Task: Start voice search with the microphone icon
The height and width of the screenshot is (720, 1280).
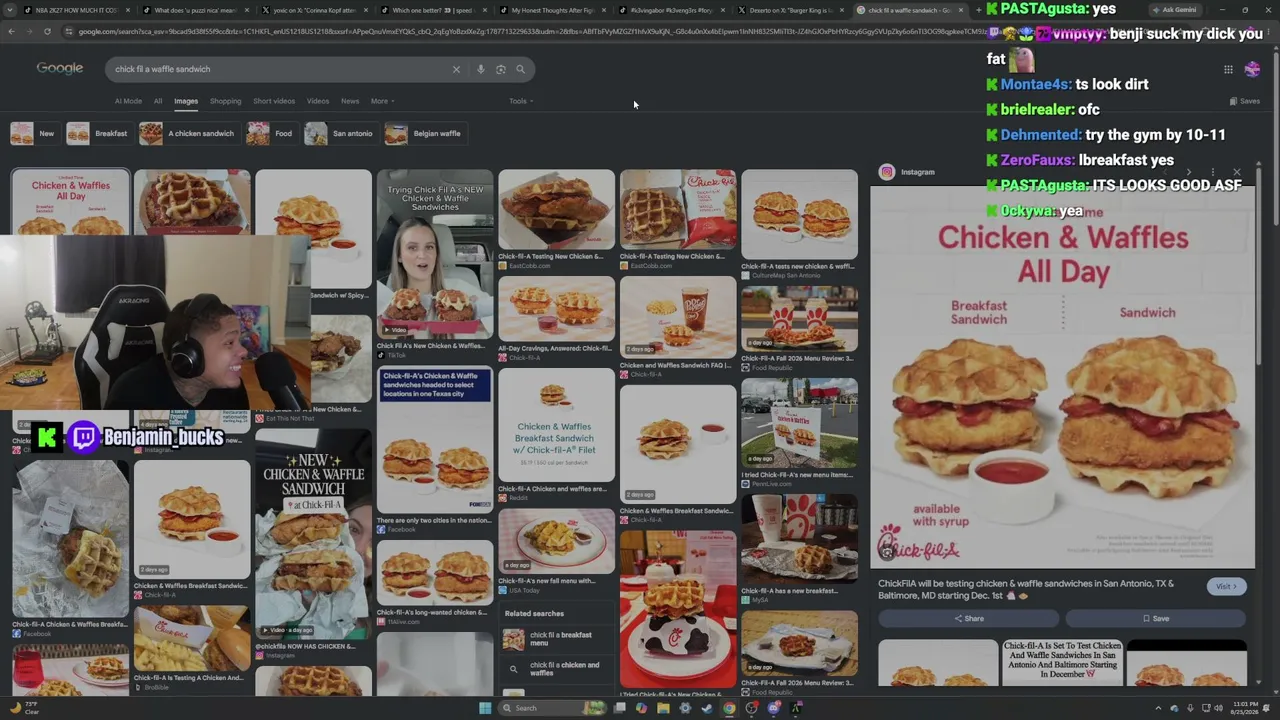Action: click(x=481, y=69)
